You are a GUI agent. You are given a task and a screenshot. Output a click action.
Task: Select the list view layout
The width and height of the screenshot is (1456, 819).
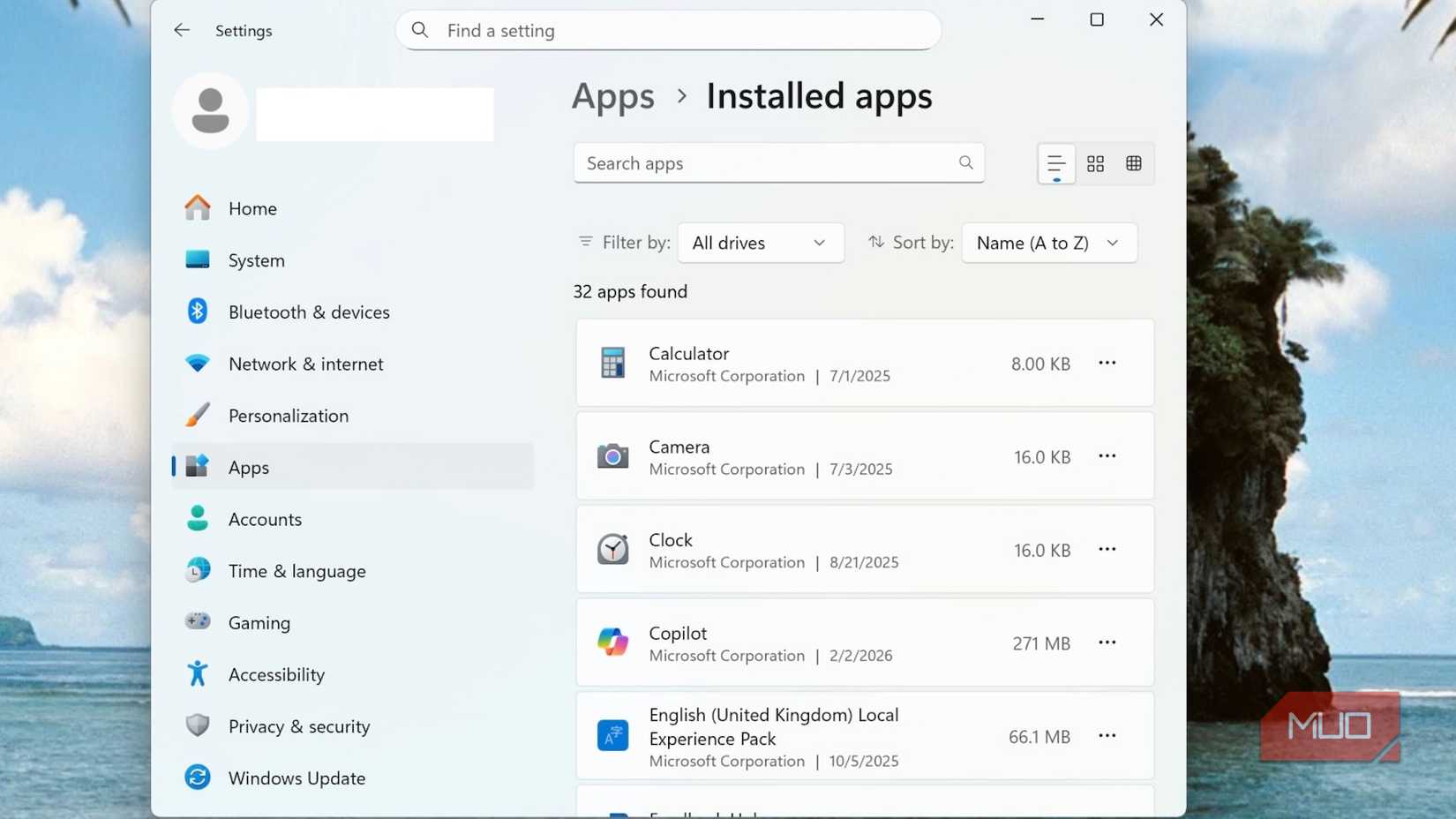pyautogui.click(x=1055, y=163)
